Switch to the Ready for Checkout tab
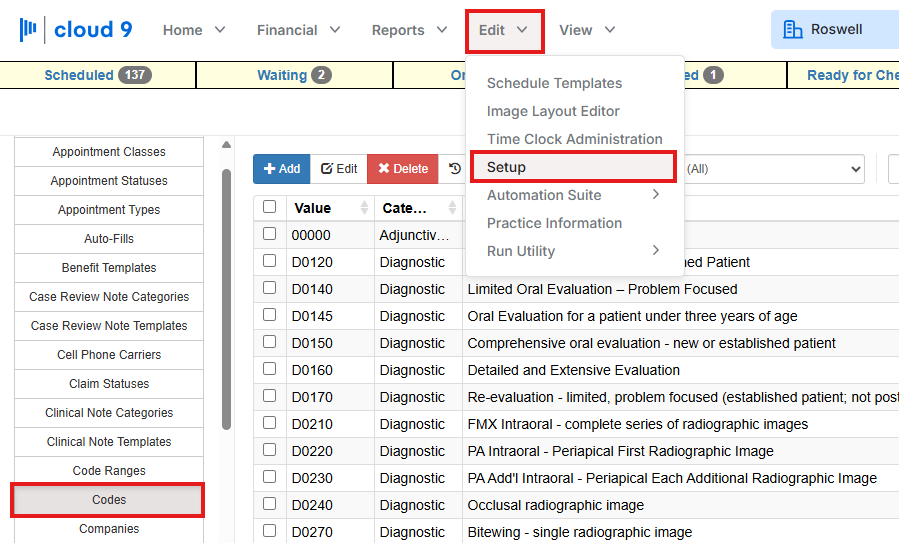899x543 pixels. click(843, 75)
